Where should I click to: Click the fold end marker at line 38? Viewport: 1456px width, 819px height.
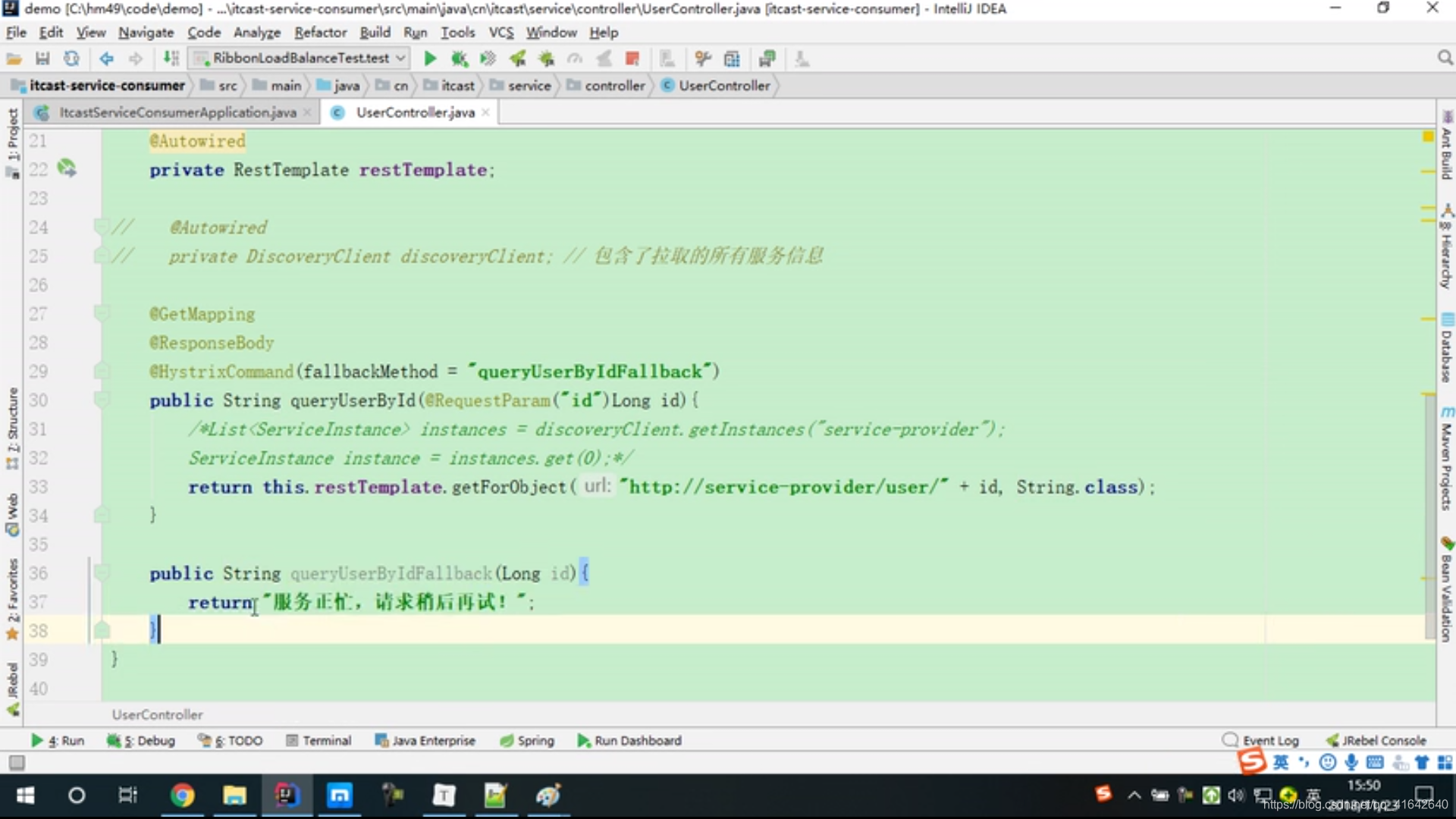100,629
